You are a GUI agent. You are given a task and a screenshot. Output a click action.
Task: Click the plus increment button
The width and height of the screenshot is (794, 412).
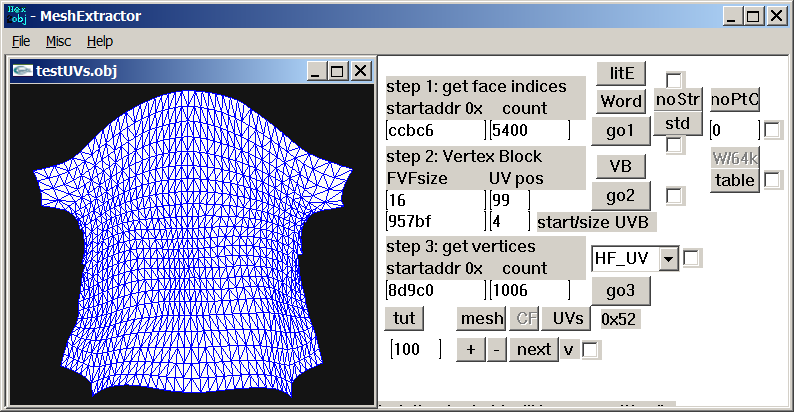pyautogui.click(x=470, y=349)
